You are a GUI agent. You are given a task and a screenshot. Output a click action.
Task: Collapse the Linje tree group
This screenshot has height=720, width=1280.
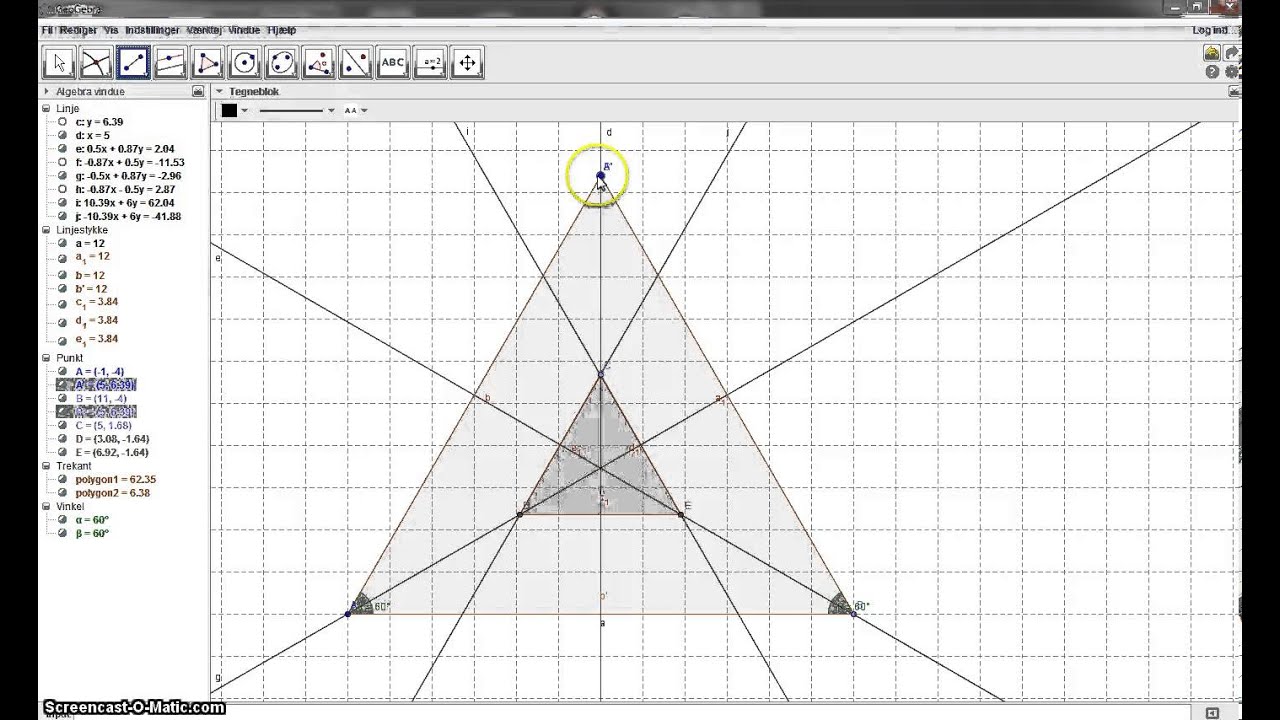tap(47, 108)
